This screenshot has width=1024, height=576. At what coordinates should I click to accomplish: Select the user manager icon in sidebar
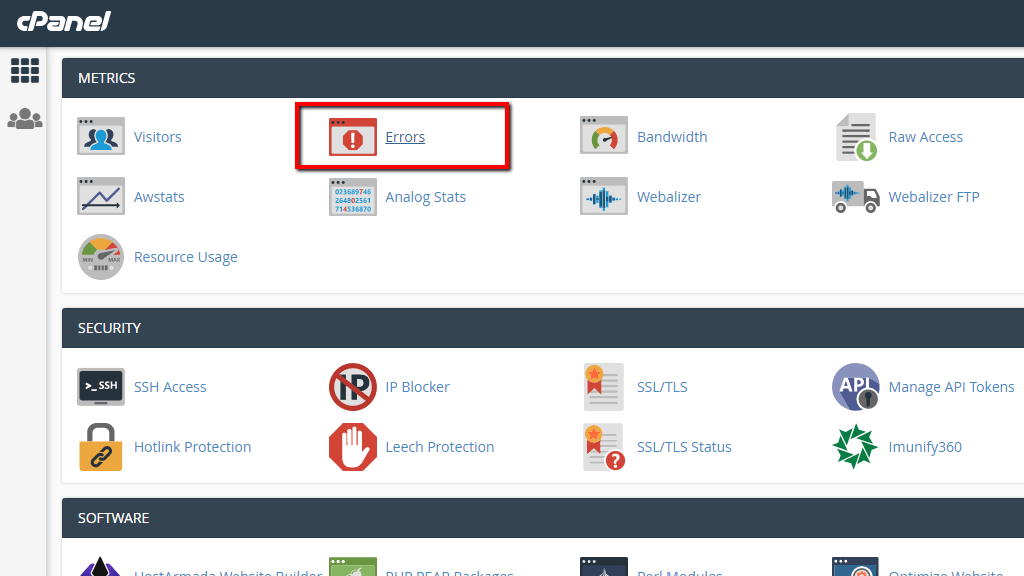tap(24, 118)
